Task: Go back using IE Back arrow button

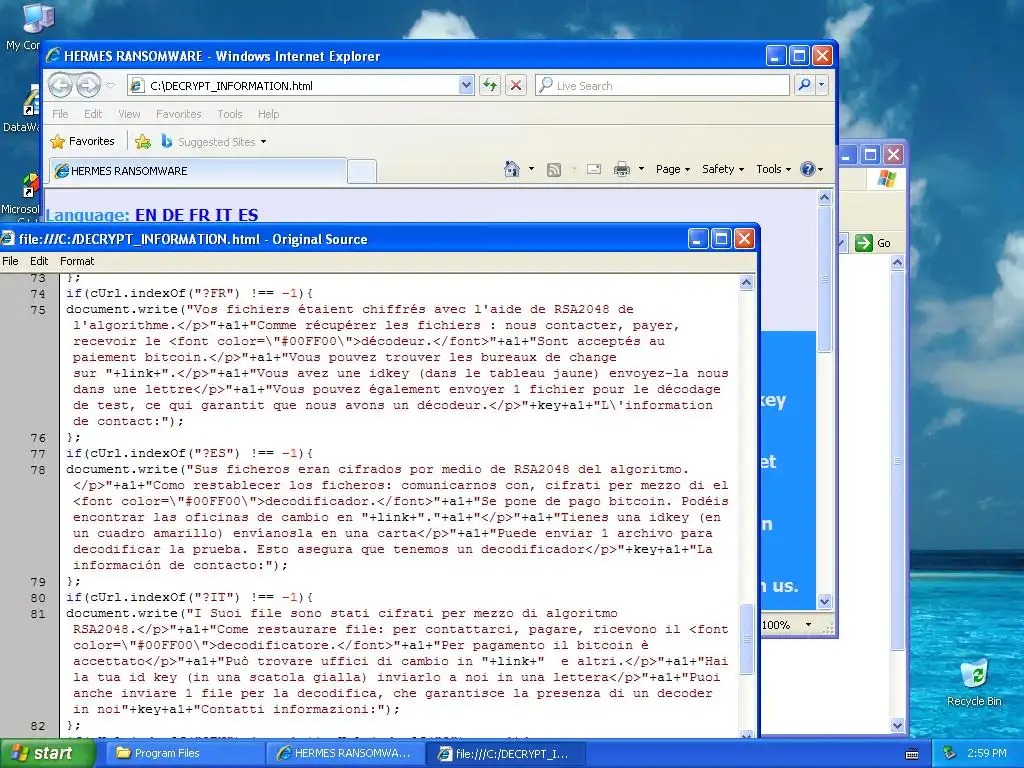Action: pos(61,86)
